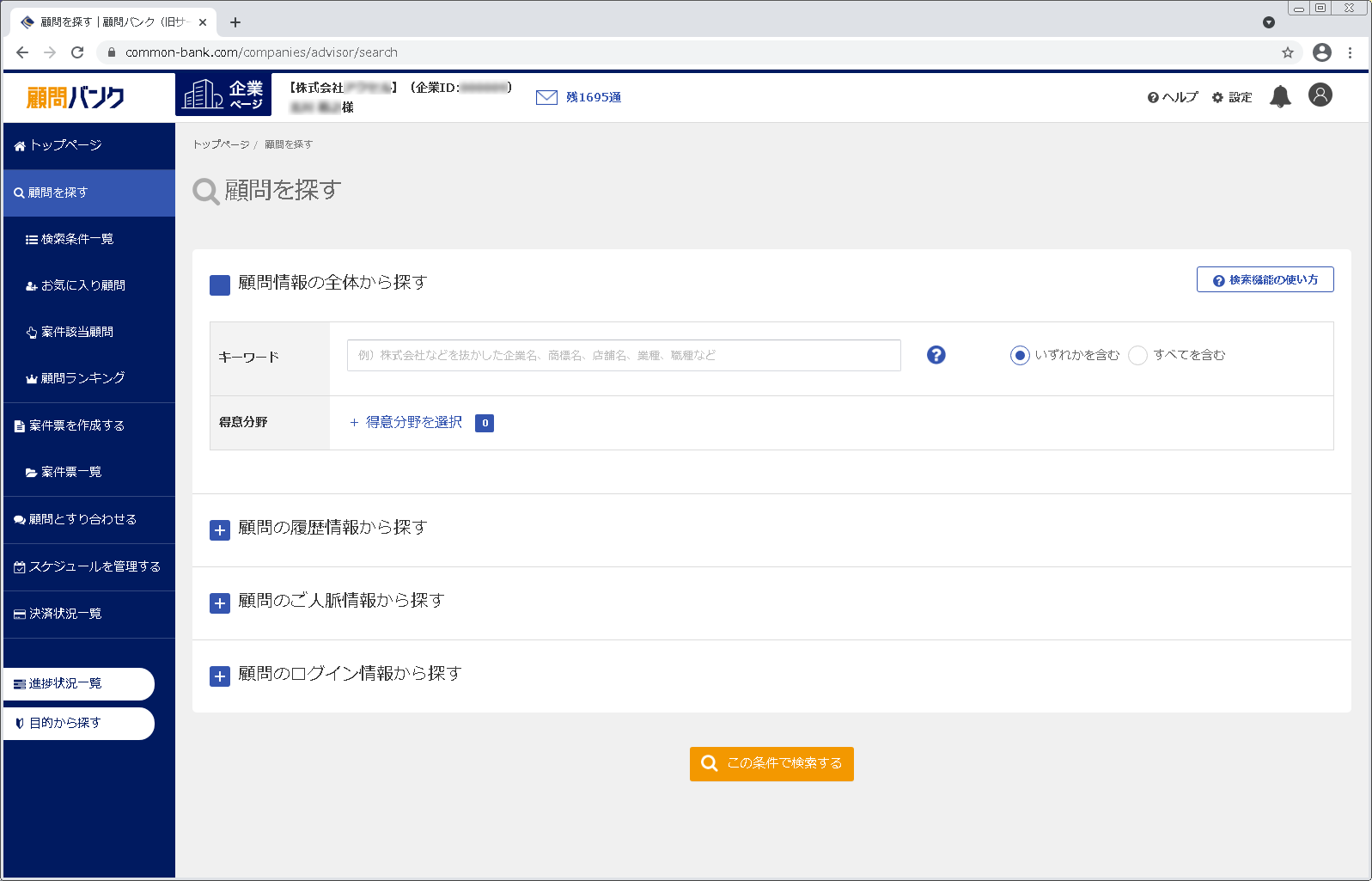The image size is (1372, 881).
Task: Click the browser back arrow
Action: pyautogui.click(x=22, y=52)
